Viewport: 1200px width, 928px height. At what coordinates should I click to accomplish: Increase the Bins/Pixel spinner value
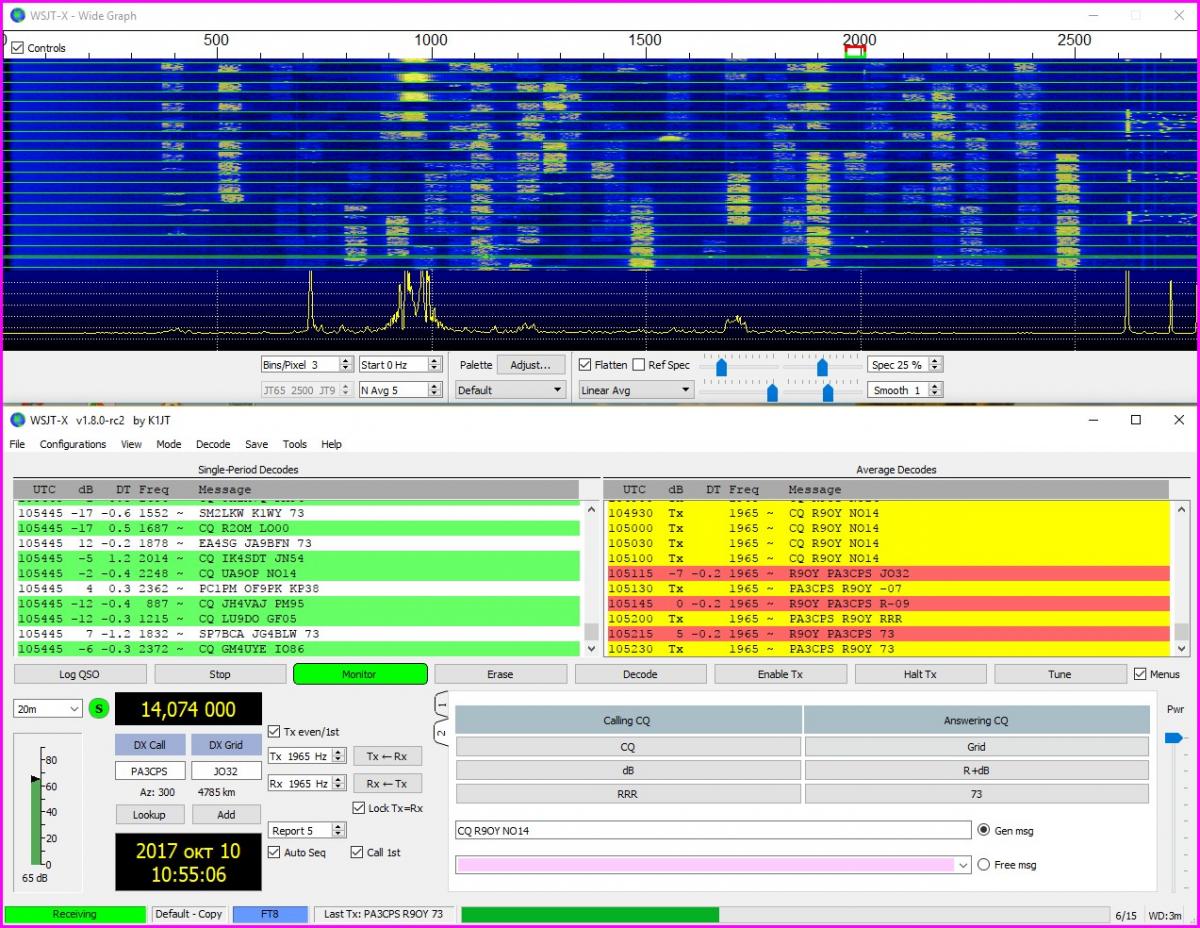[346, 361]
